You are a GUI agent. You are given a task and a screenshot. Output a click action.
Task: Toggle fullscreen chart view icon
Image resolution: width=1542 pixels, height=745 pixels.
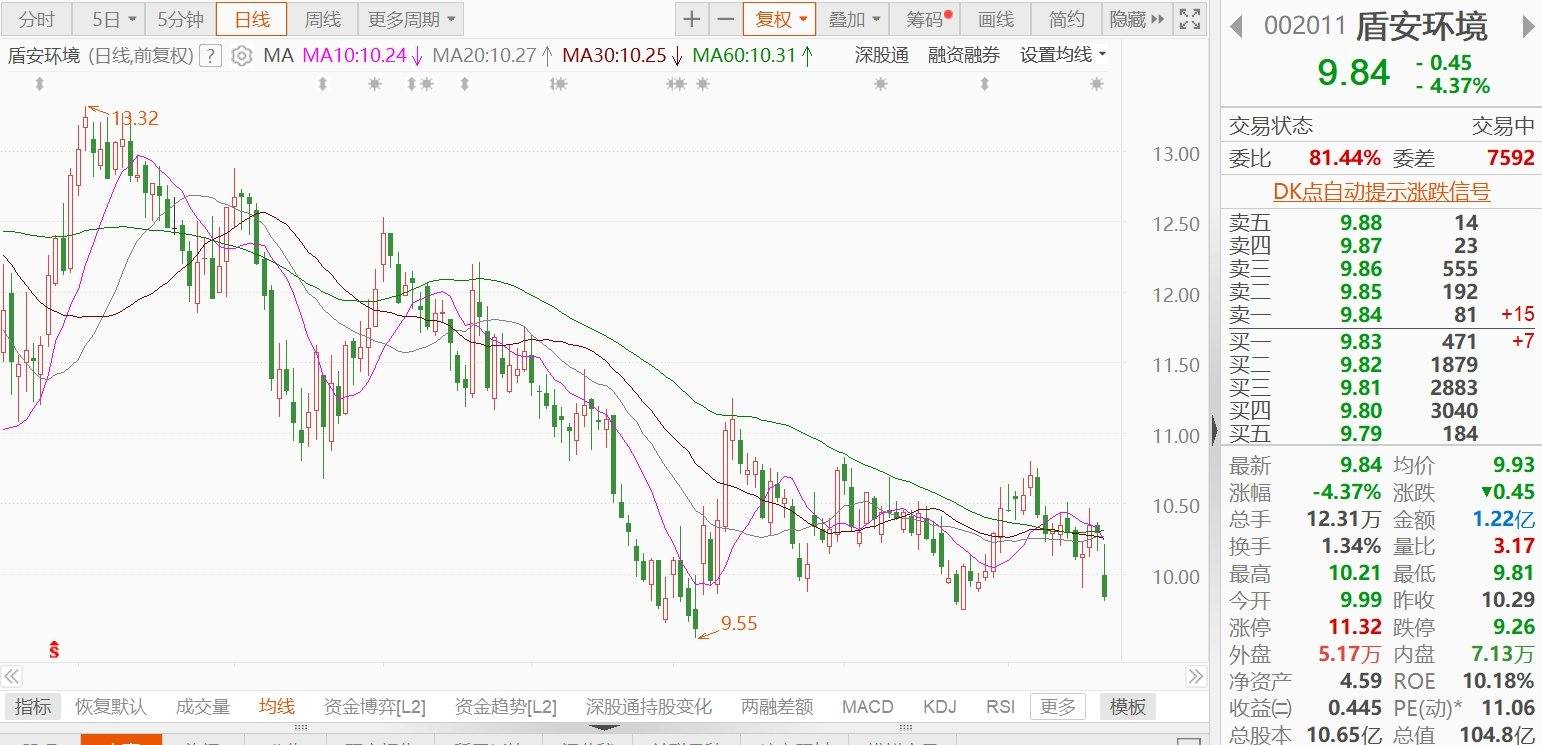1189,19
